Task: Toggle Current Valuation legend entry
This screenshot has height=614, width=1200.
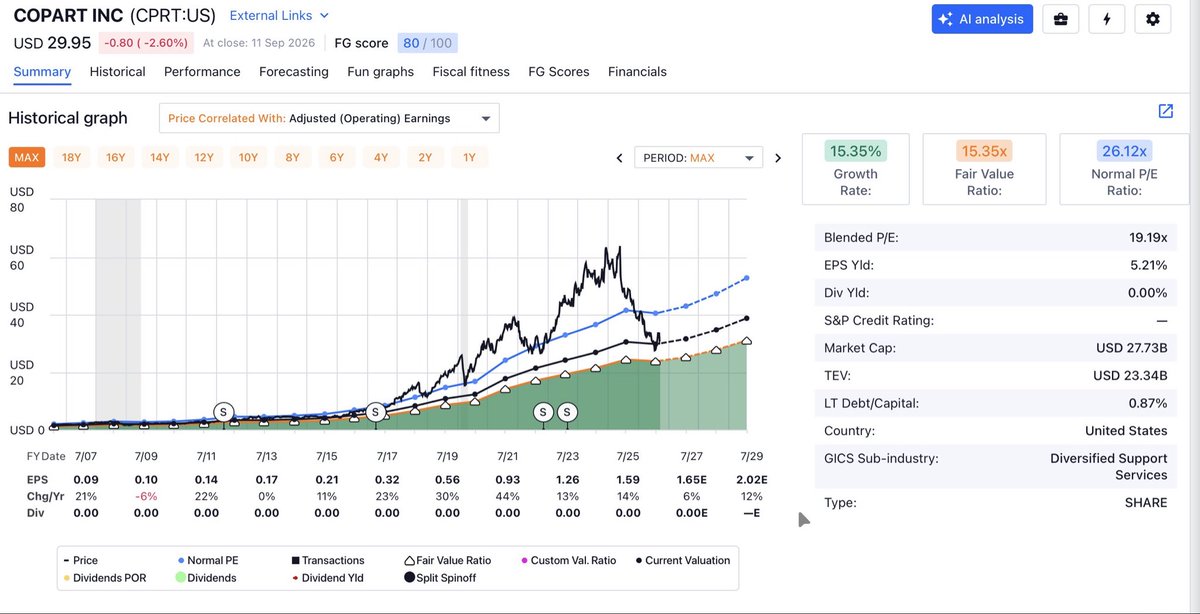Action: point(683,561)
